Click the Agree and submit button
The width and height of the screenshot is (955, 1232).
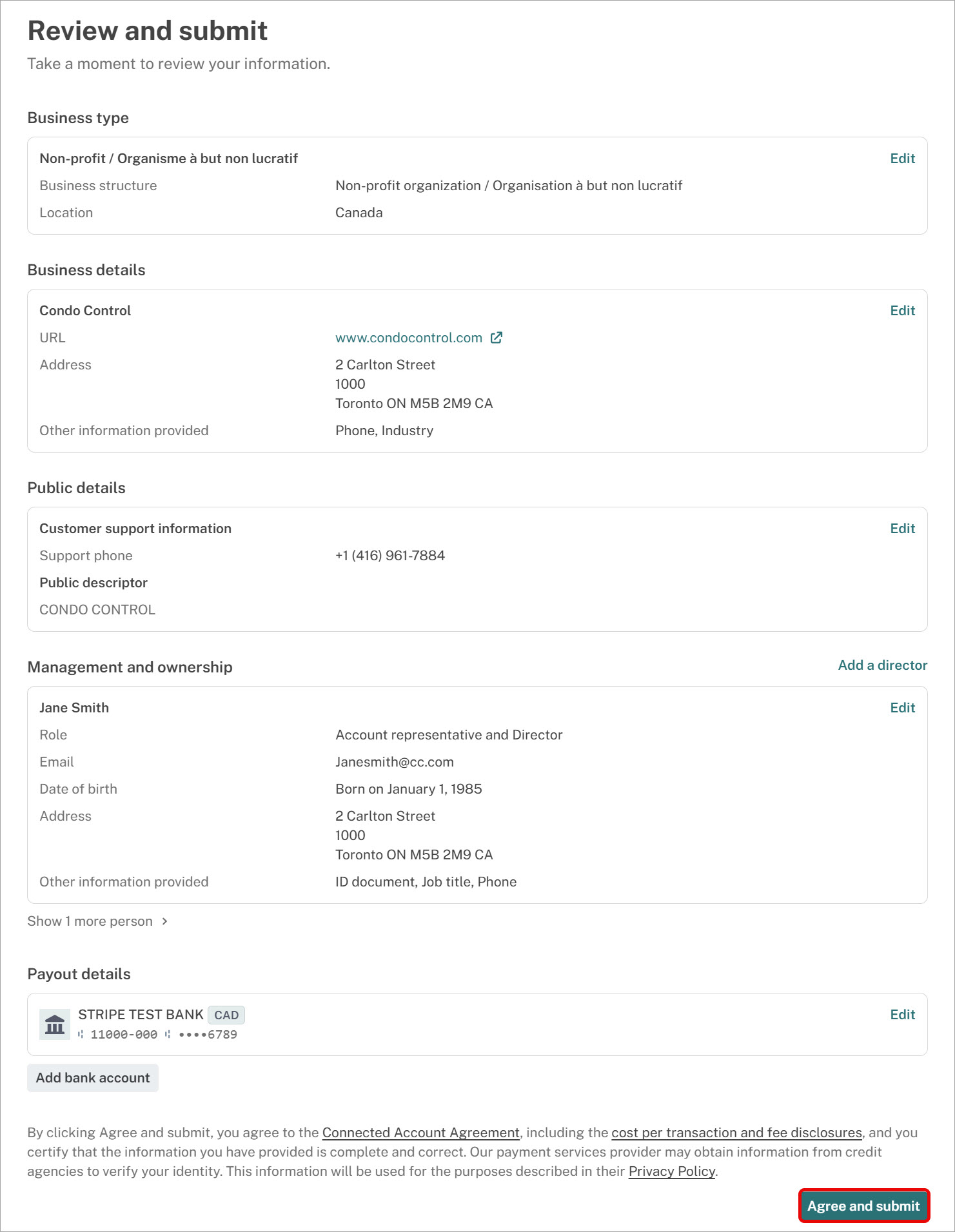(863, 1206)
